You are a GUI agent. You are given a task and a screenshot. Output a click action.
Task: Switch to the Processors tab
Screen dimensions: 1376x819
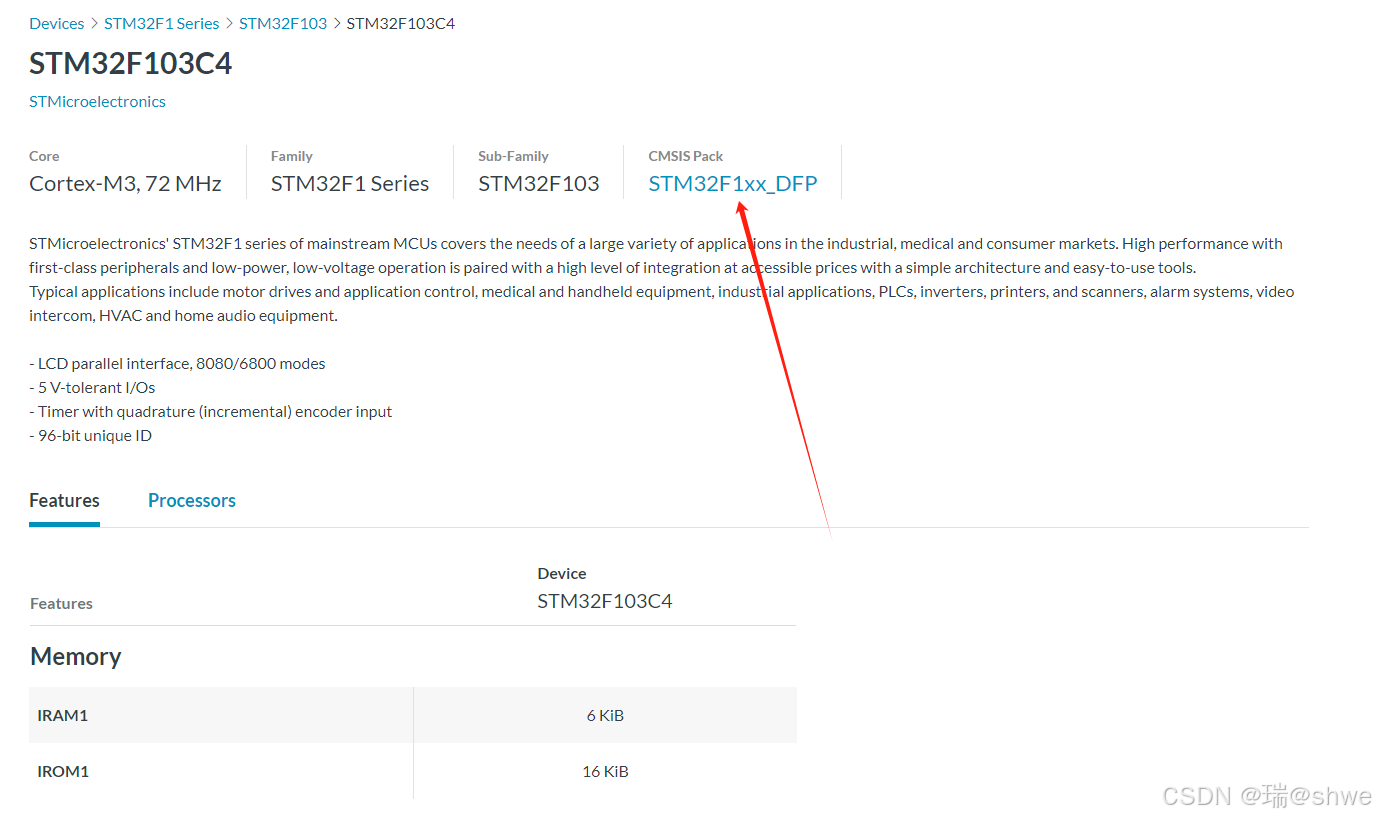192,500
